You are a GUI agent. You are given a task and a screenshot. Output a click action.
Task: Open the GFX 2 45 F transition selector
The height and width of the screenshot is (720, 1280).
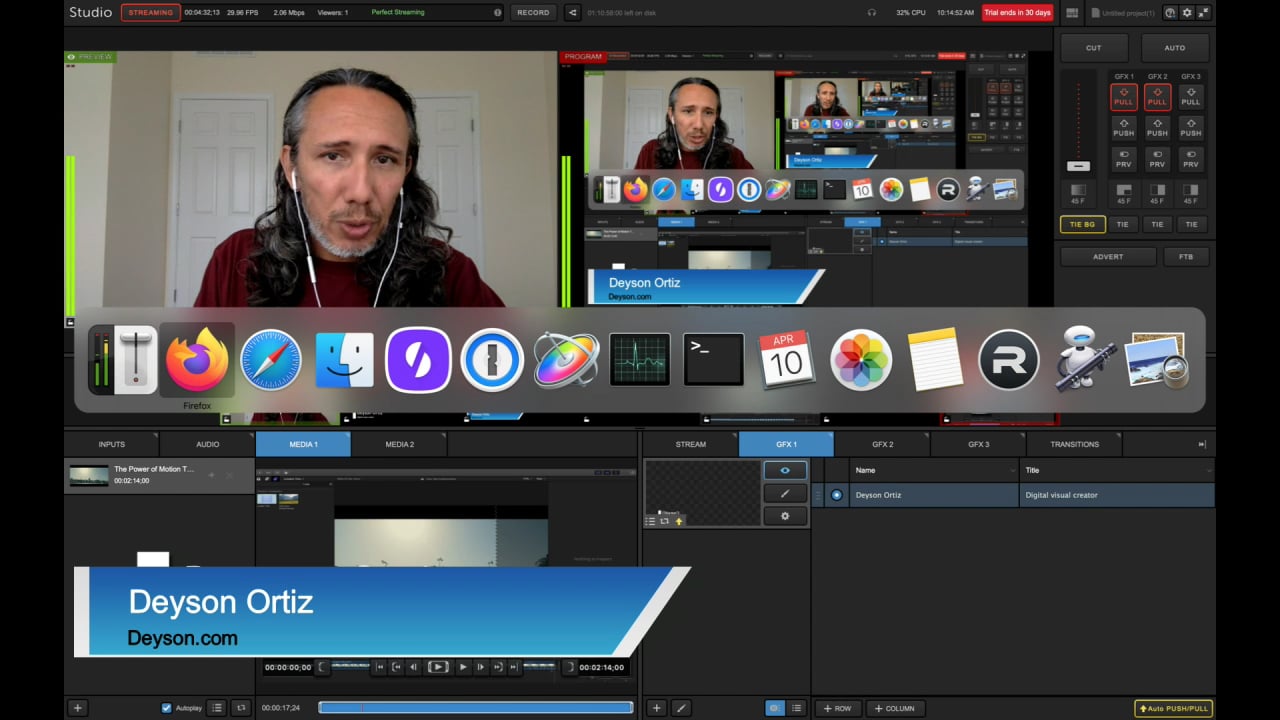(x=1157, y=193)
